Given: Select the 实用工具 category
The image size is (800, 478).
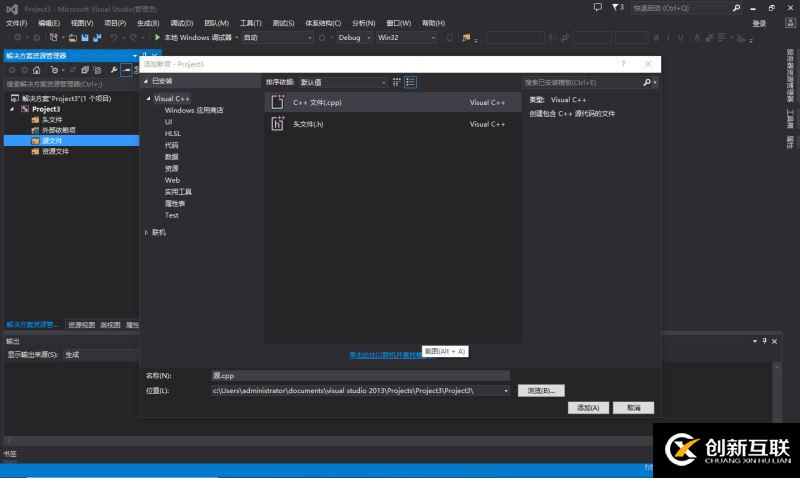Looking at the screenshot, I should coord(178,192).
